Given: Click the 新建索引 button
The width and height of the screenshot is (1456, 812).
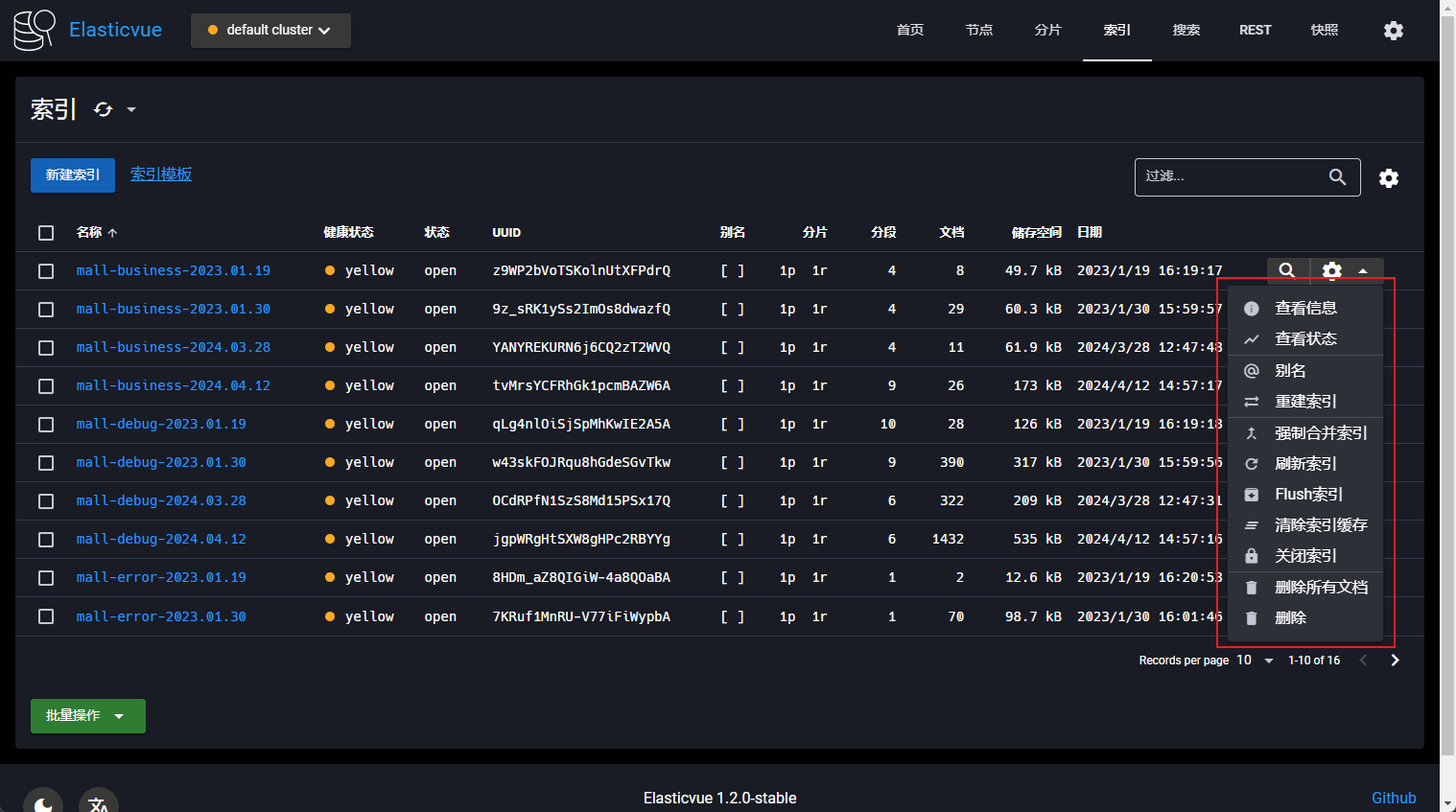Looking at the screenshot, I should click(73, 175).
